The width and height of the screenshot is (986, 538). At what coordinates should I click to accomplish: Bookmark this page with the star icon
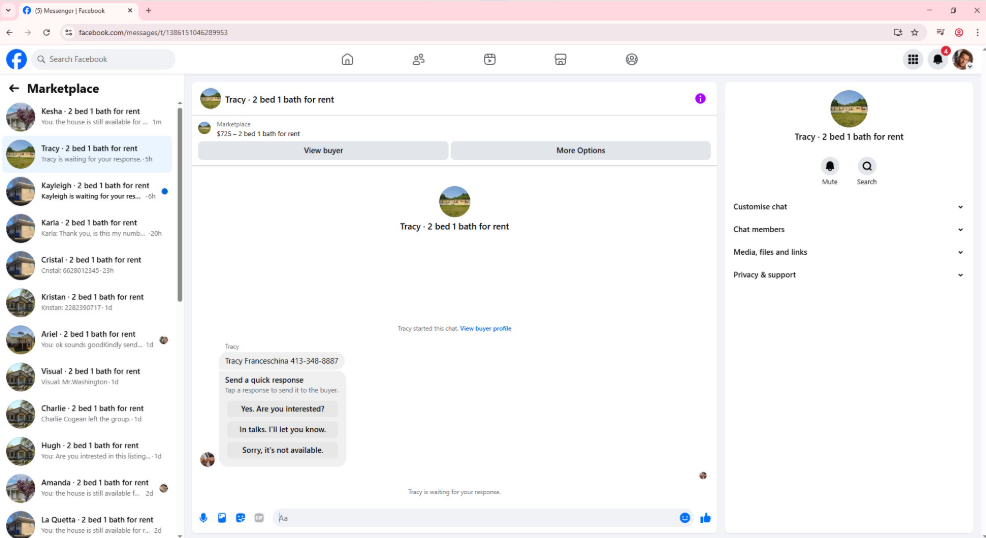(x=915, y=32)
